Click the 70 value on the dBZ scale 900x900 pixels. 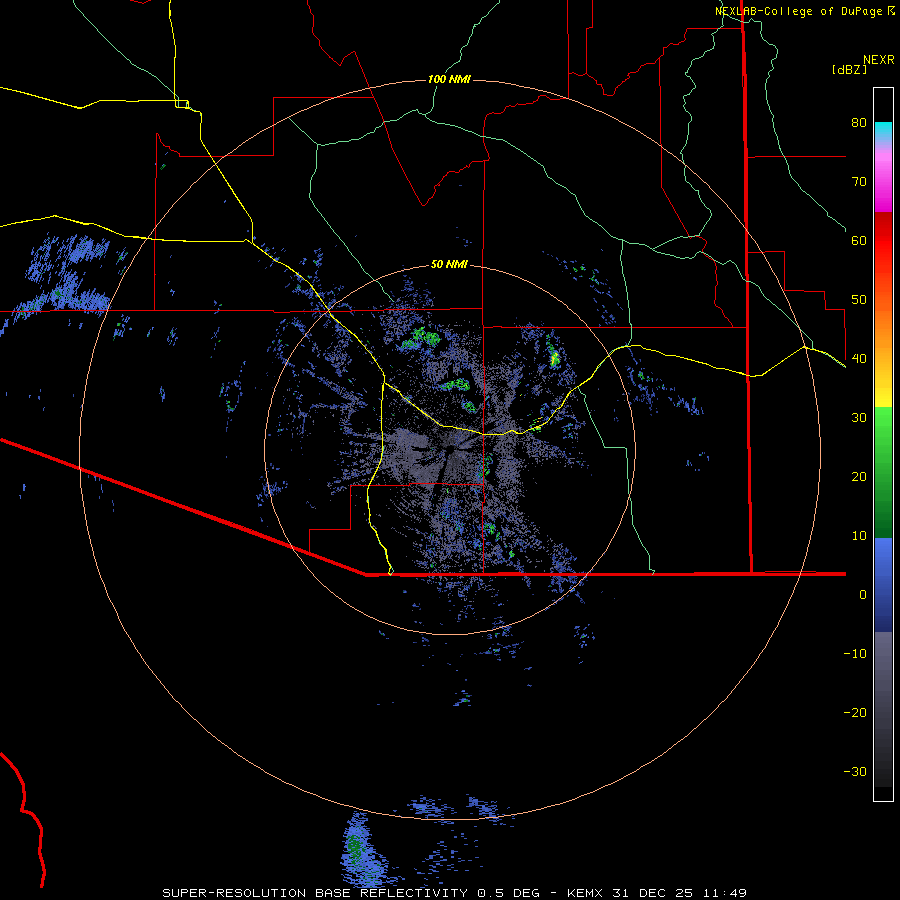859,181
